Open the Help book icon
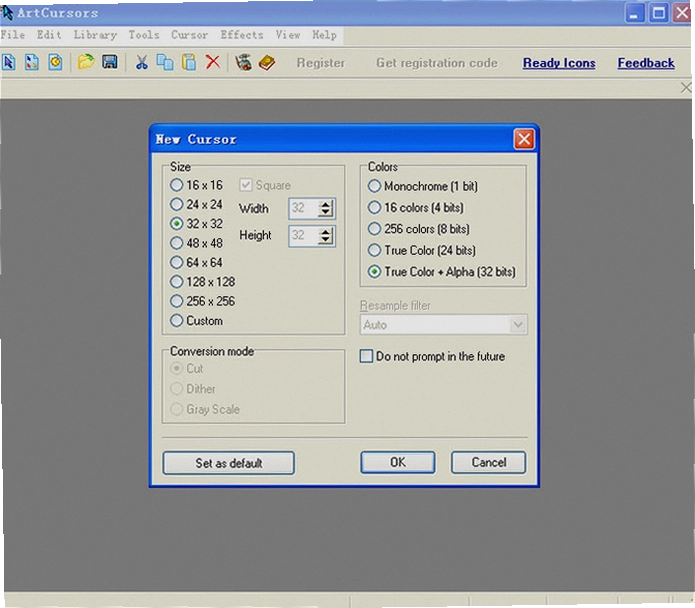The width and height of the screenshot is (695, 608). [267, 62]
